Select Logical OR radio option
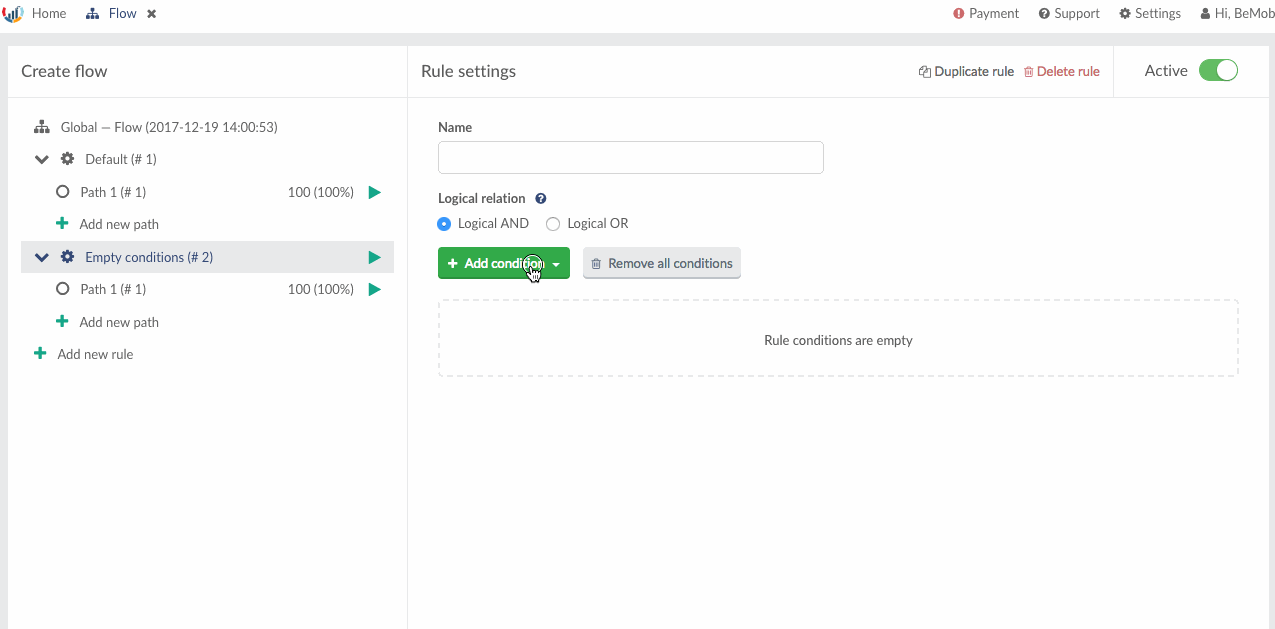 pyautogui.click(x=553, y=224)
